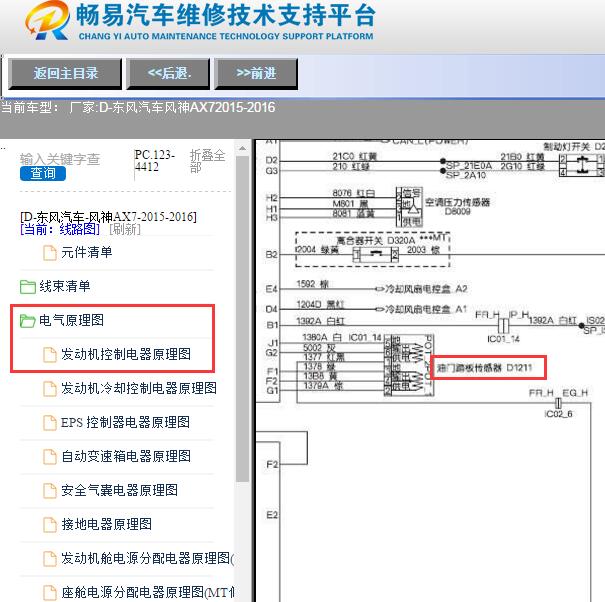Click the 线束清单 green folder icon
Image resolution: width=605 pixels, height=602 pixels.
pyautogui.click(x=28, y=287)
